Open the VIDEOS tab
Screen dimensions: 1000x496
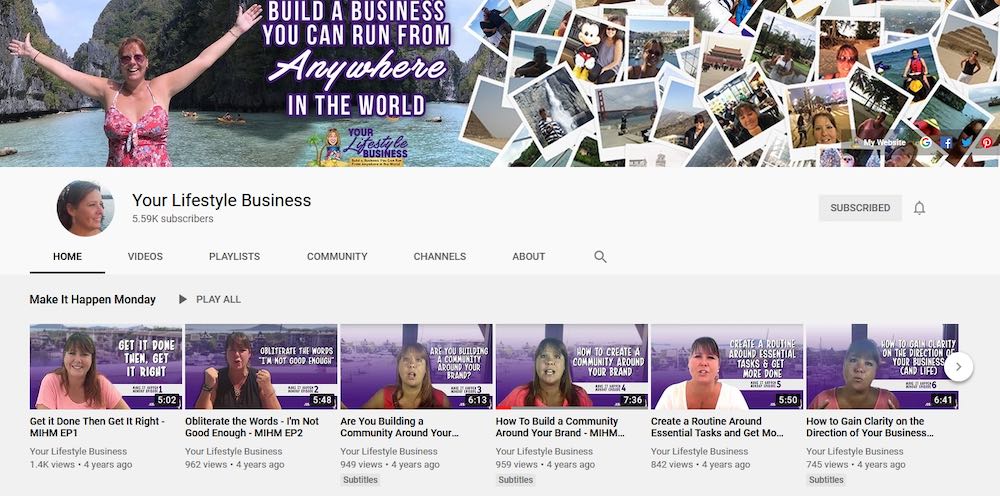click(145, 257)
